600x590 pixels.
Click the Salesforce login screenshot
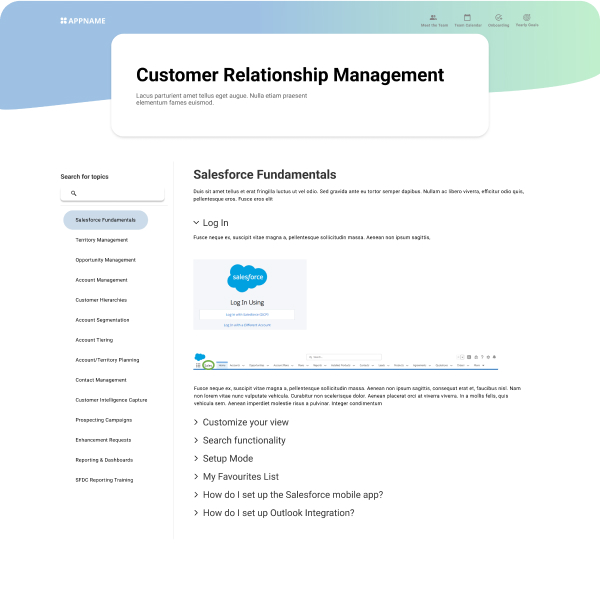pos(250,294)
